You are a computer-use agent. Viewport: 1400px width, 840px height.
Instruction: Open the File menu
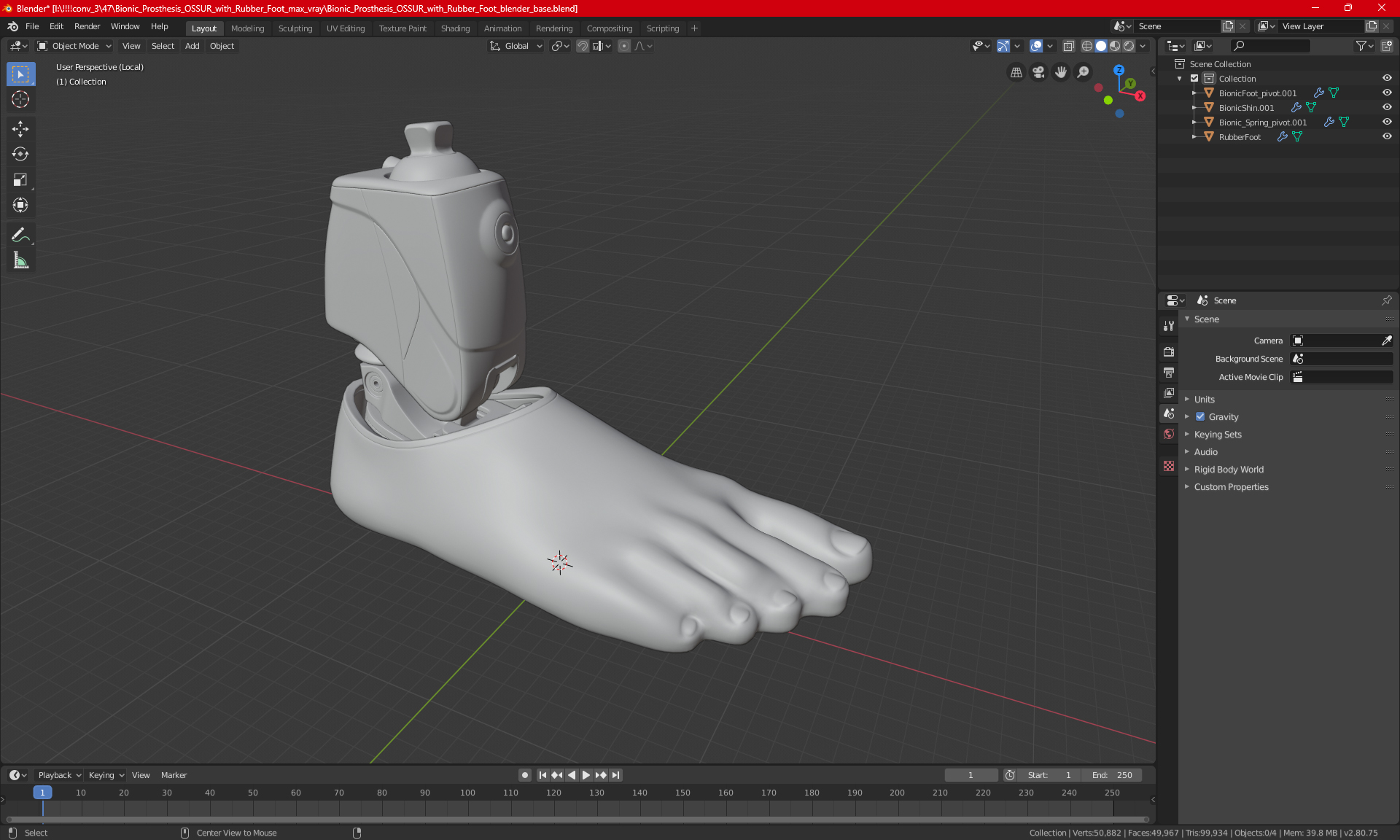click(x=32, y=26)
